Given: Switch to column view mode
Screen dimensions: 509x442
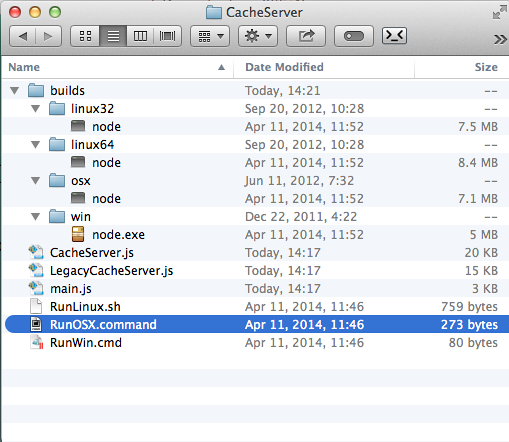Looking at the screenshot, I should click(140, 36).
